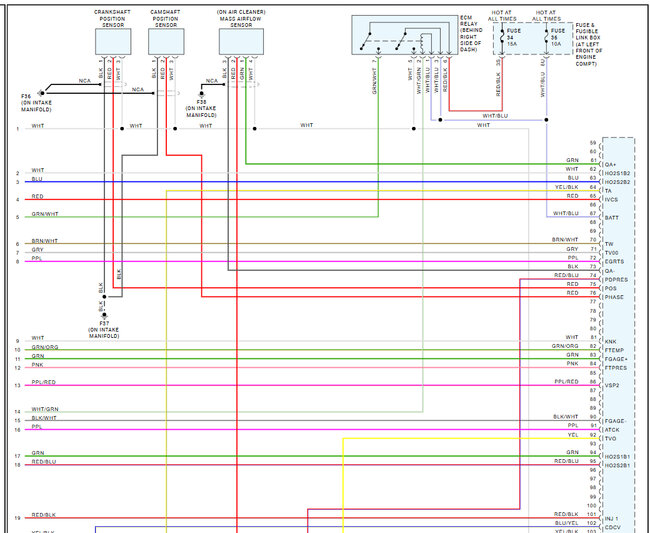Click the 'BLU/YEL' wire label at pin 102
Screen dimensions: 650x533
click(x=566, y=523)
